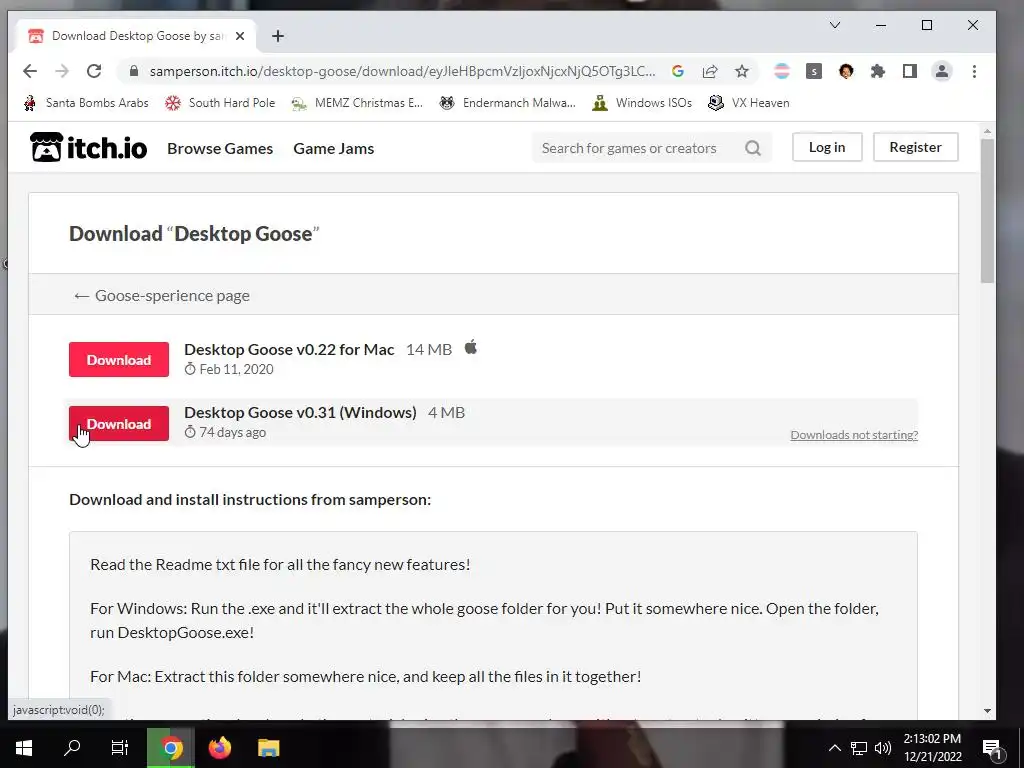
Task: Open the face avatar extension icon
Action: (846, 71)
